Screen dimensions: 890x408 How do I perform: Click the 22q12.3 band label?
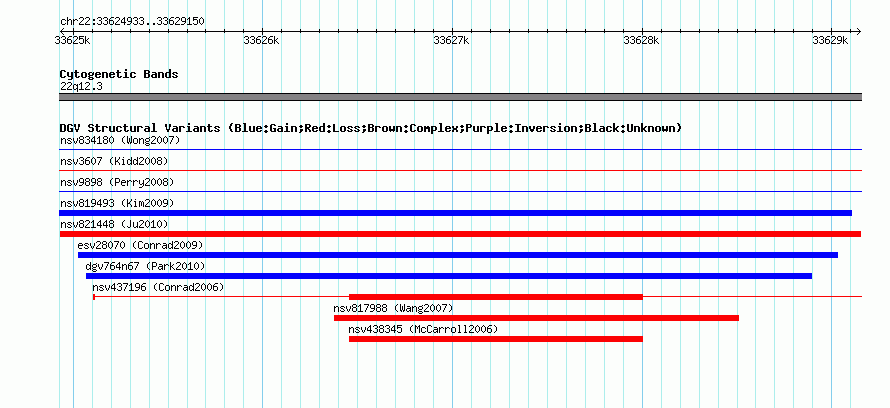[81, 87]
